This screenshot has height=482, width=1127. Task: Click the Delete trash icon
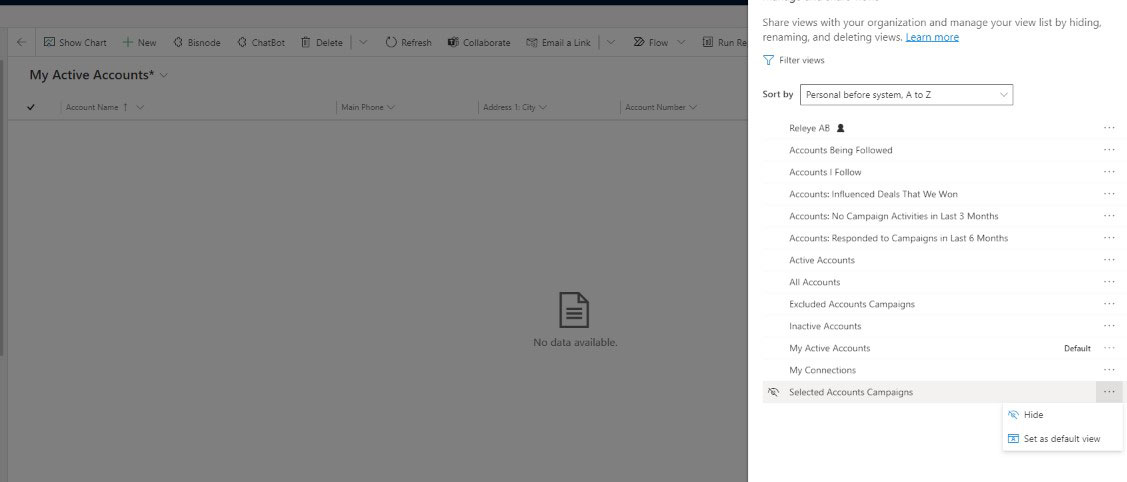coord(306,43)
